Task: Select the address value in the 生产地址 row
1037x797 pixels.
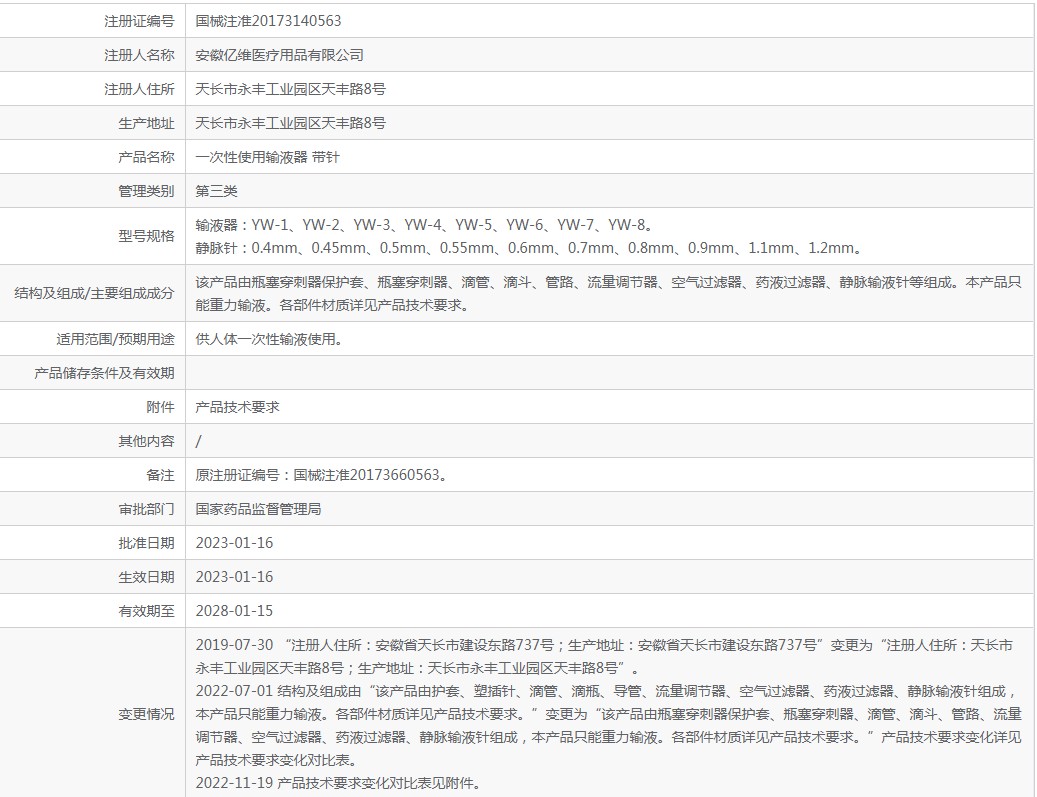Action: point(290,123)
